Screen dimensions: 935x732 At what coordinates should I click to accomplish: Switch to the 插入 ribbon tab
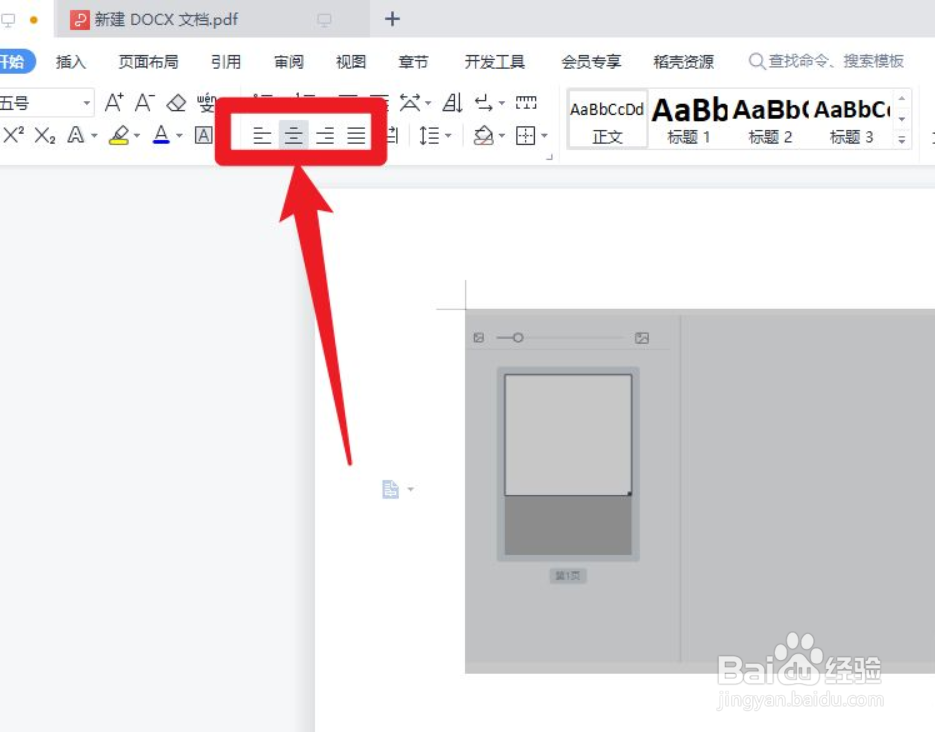coord(69,61)
